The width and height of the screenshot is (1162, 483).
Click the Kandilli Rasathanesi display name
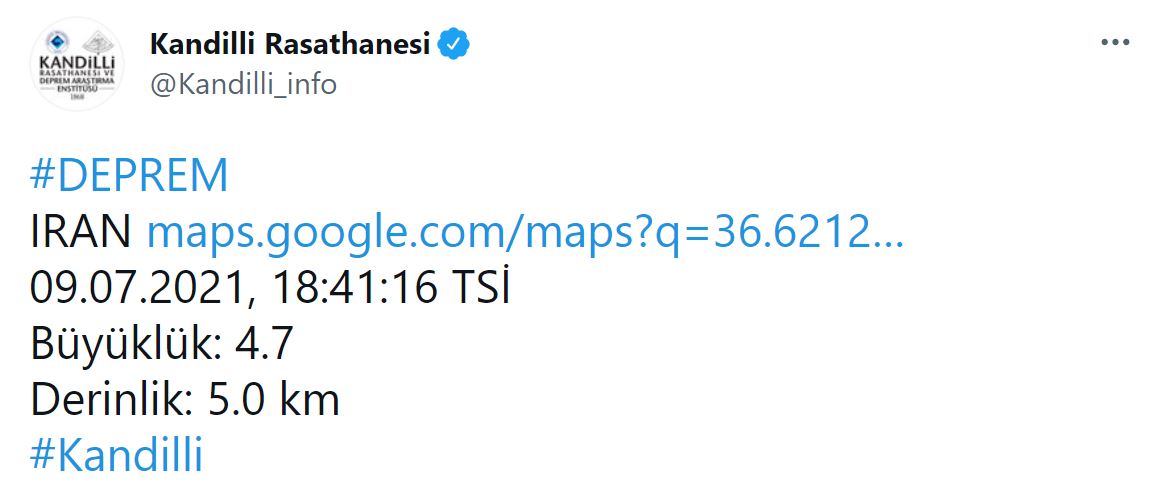pos(290,44)
